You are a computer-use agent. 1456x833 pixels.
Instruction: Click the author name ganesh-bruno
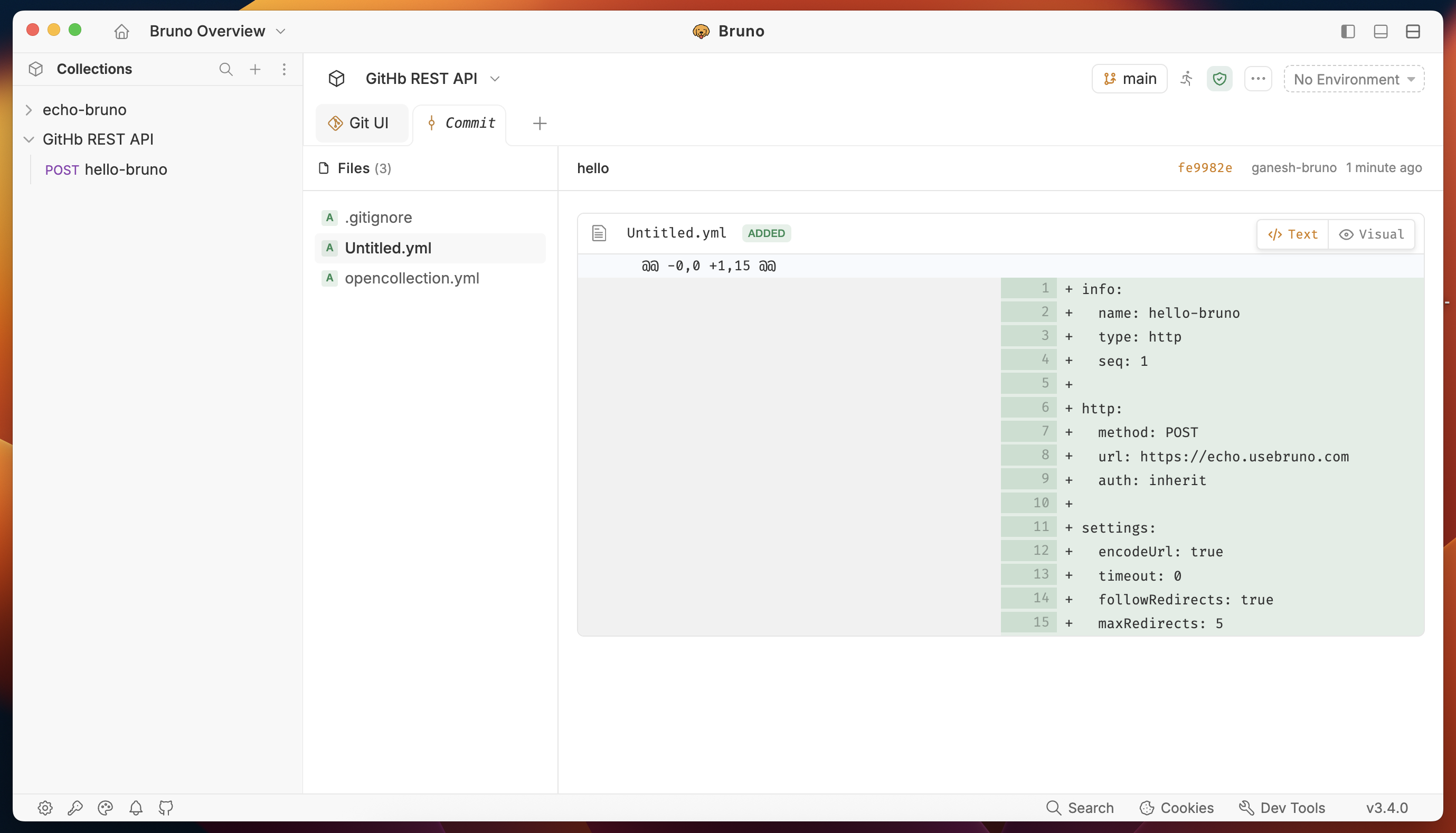pos(1293,168)
